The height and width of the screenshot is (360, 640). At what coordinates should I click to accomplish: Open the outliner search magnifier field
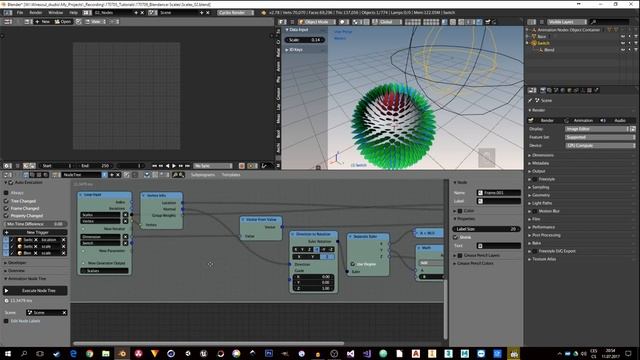click(x=610, y=22)
